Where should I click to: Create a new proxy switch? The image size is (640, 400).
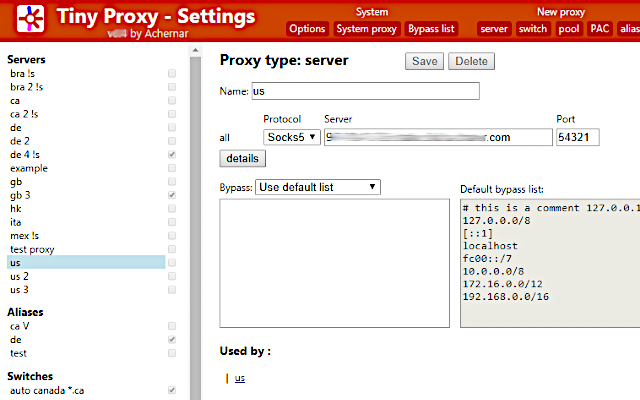(533, 29)
